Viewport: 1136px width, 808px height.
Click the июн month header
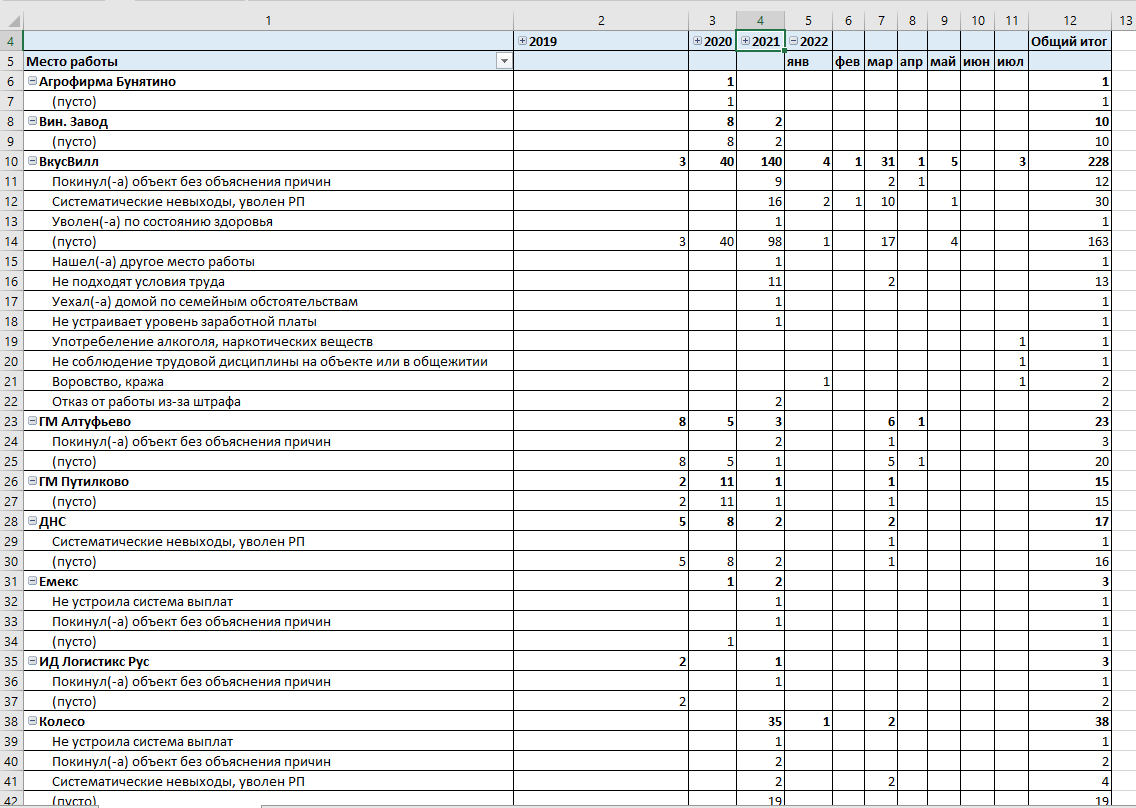(977, 62)
